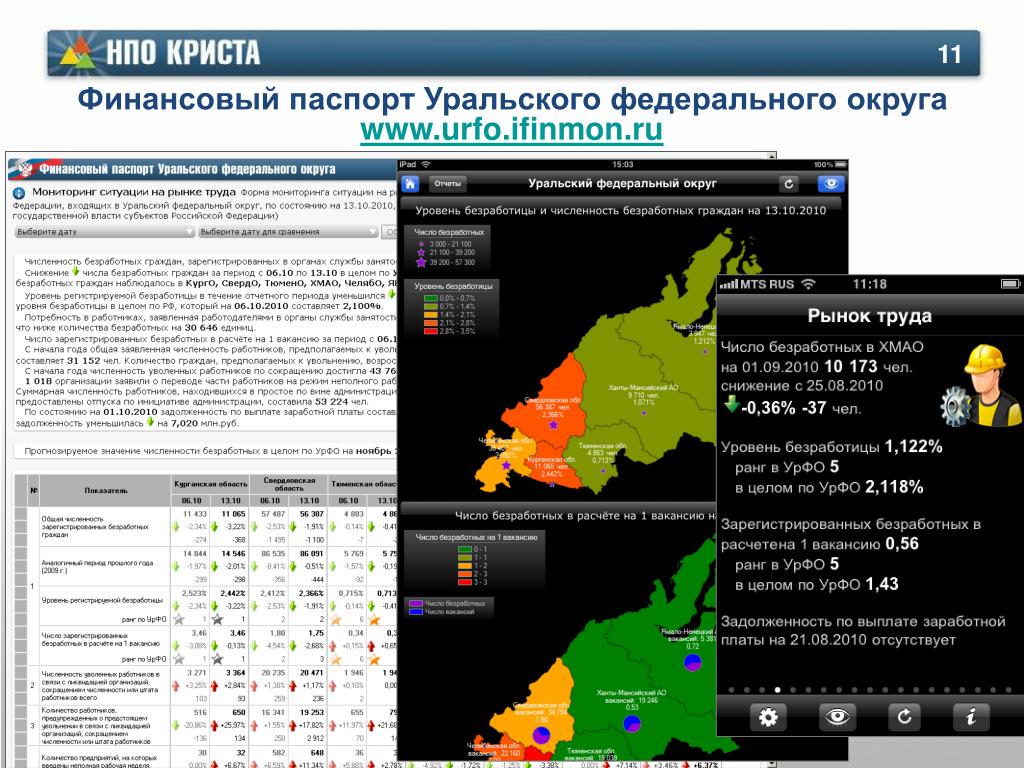Open the info icon in phone bottom bar

tap(971, 717)
